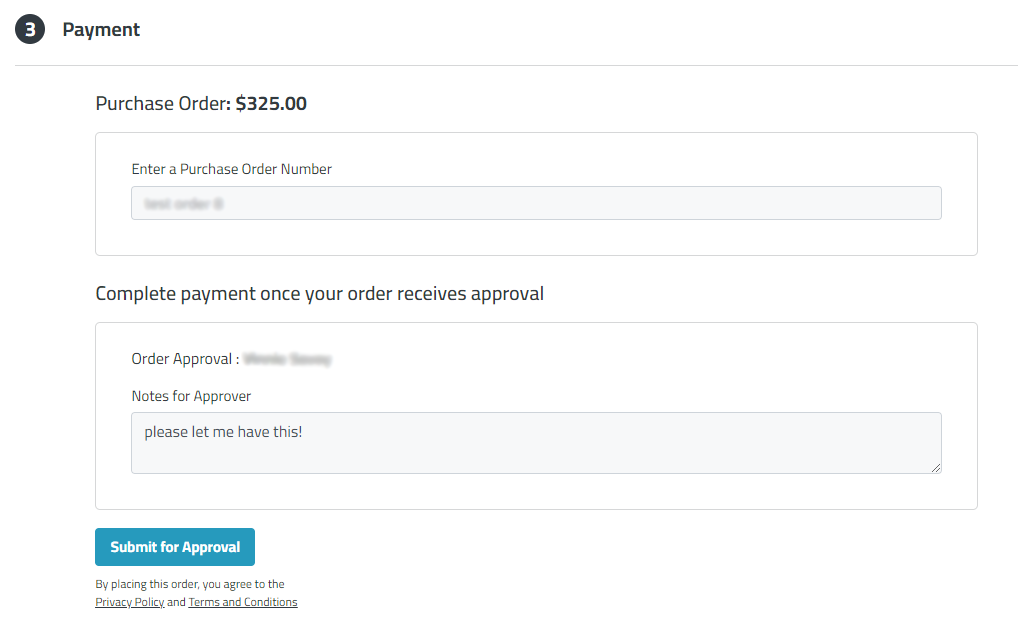
Task: Submit the order for approval
Action: click(x=175, y=547)
